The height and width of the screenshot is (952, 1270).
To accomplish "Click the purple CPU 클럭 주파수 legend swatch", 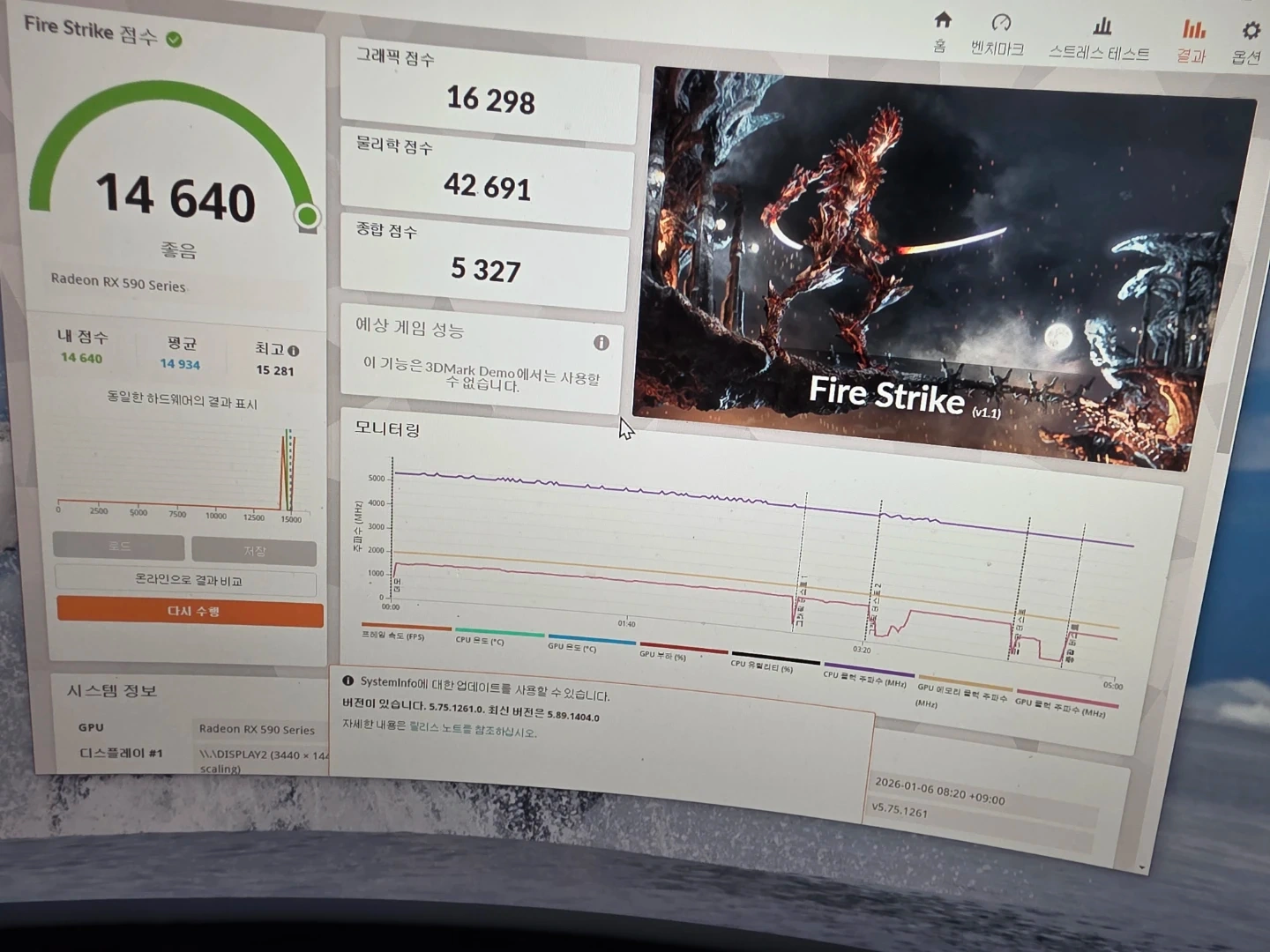I will click(x=867, y=673).
